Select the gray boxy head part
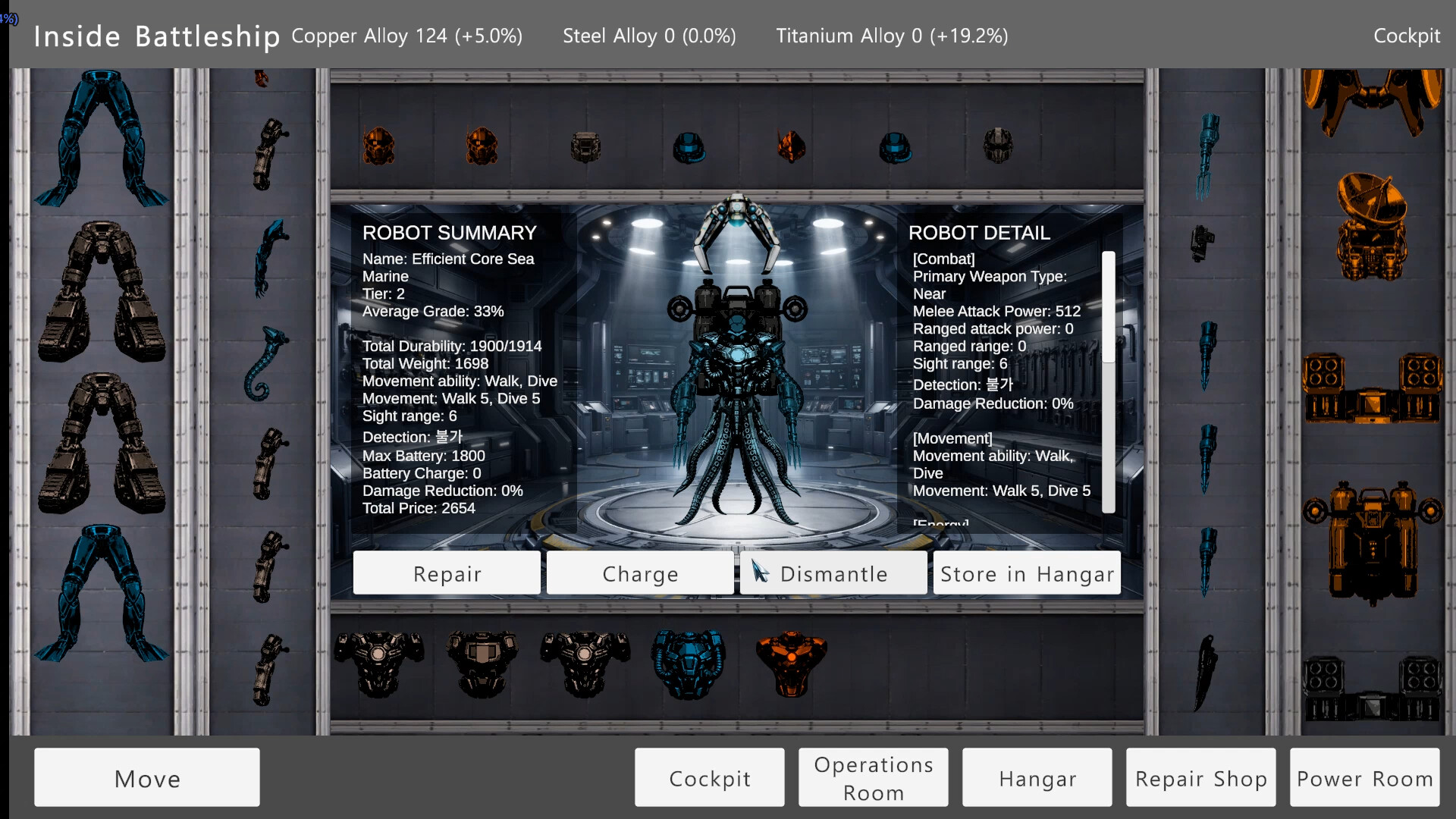The width and height of the screenshot is (1456, 819). pyautogui.click(x=585, y=147)
